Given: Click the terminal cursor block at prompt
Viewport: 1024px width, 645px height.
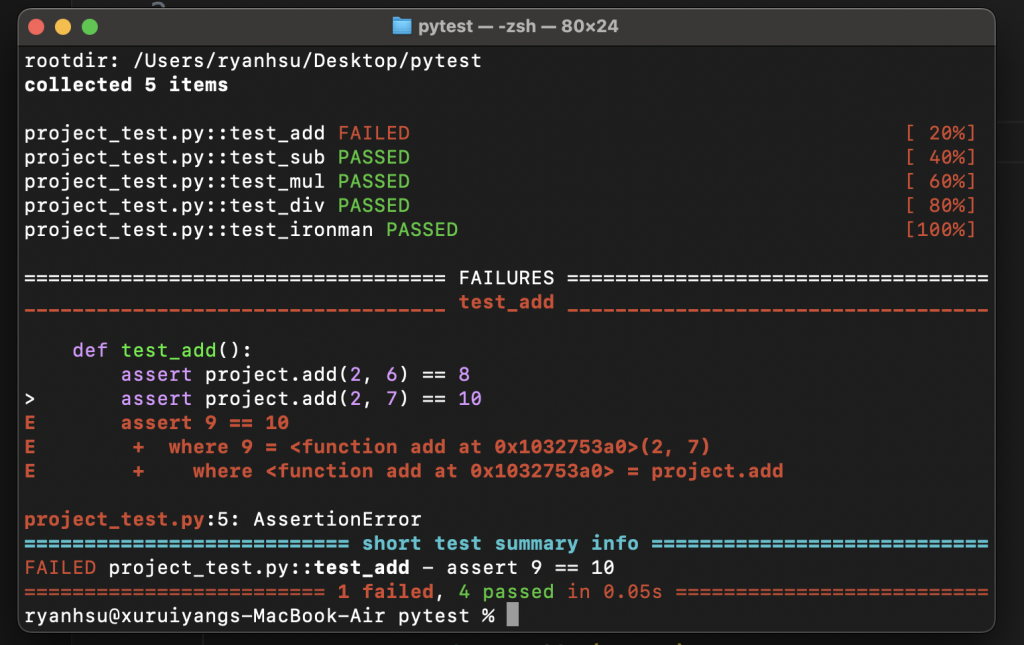Looking at the screenshot, I should pyautogui.click(x=513, y=615).
